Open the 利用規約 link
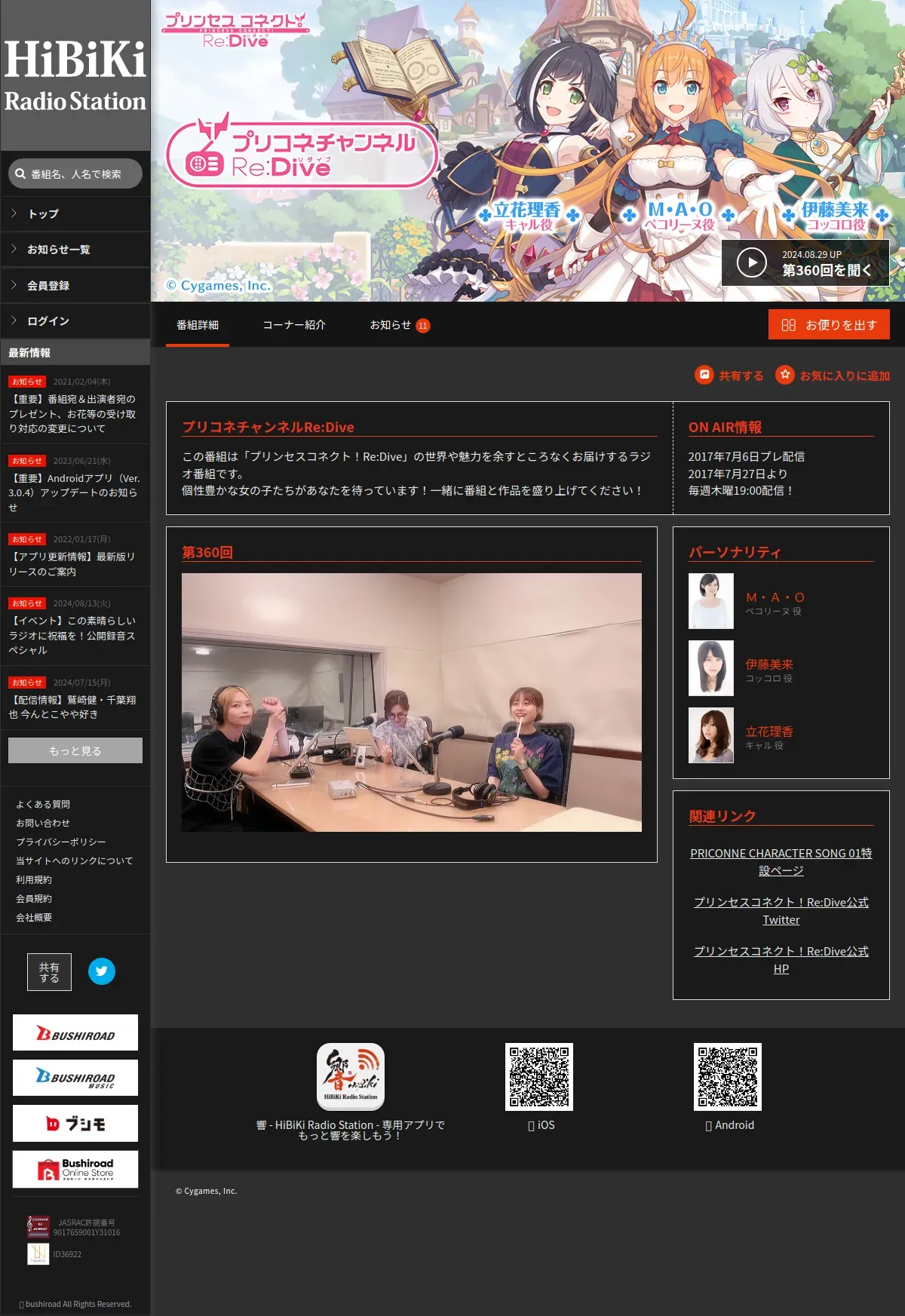 (x=34, y=880)
